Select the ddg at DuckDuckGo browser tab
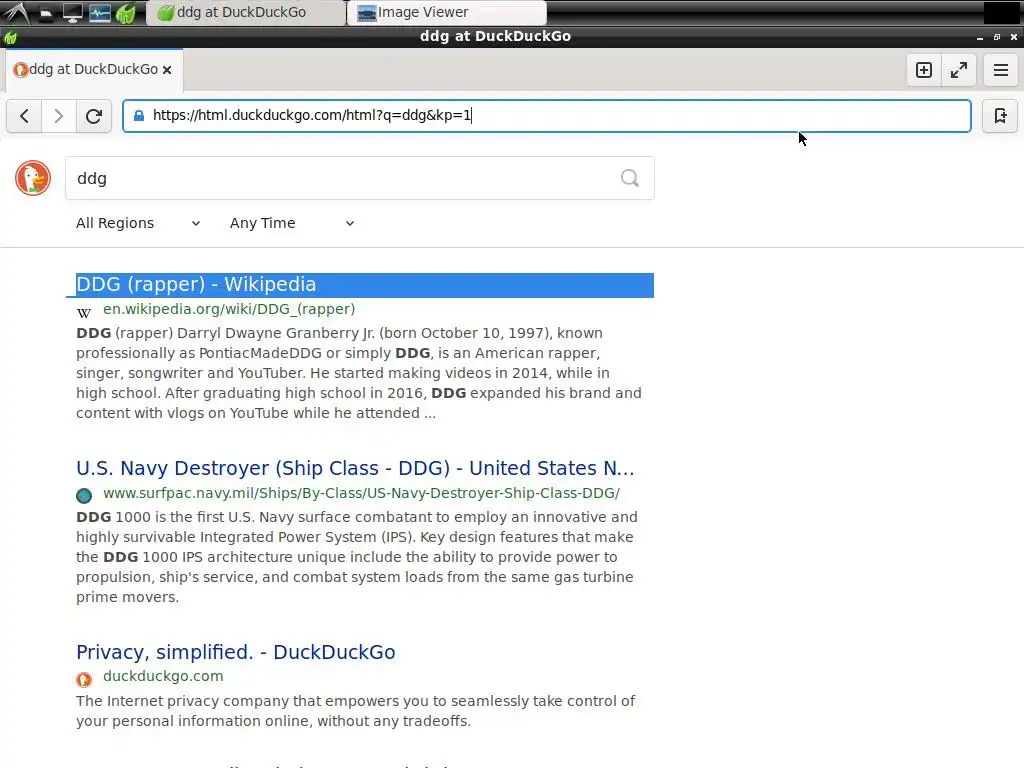 [93, 69]
